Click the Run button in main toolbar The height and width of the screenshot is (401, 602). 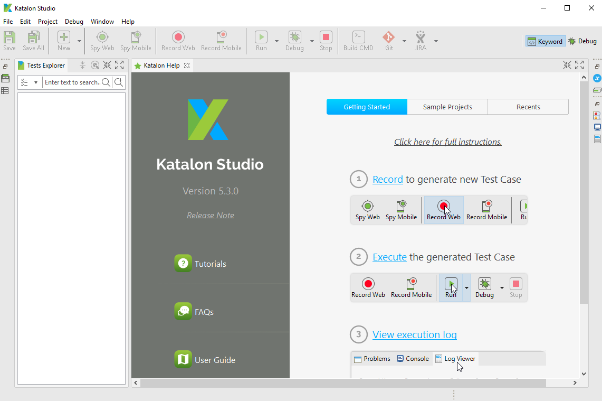(261, 40)
